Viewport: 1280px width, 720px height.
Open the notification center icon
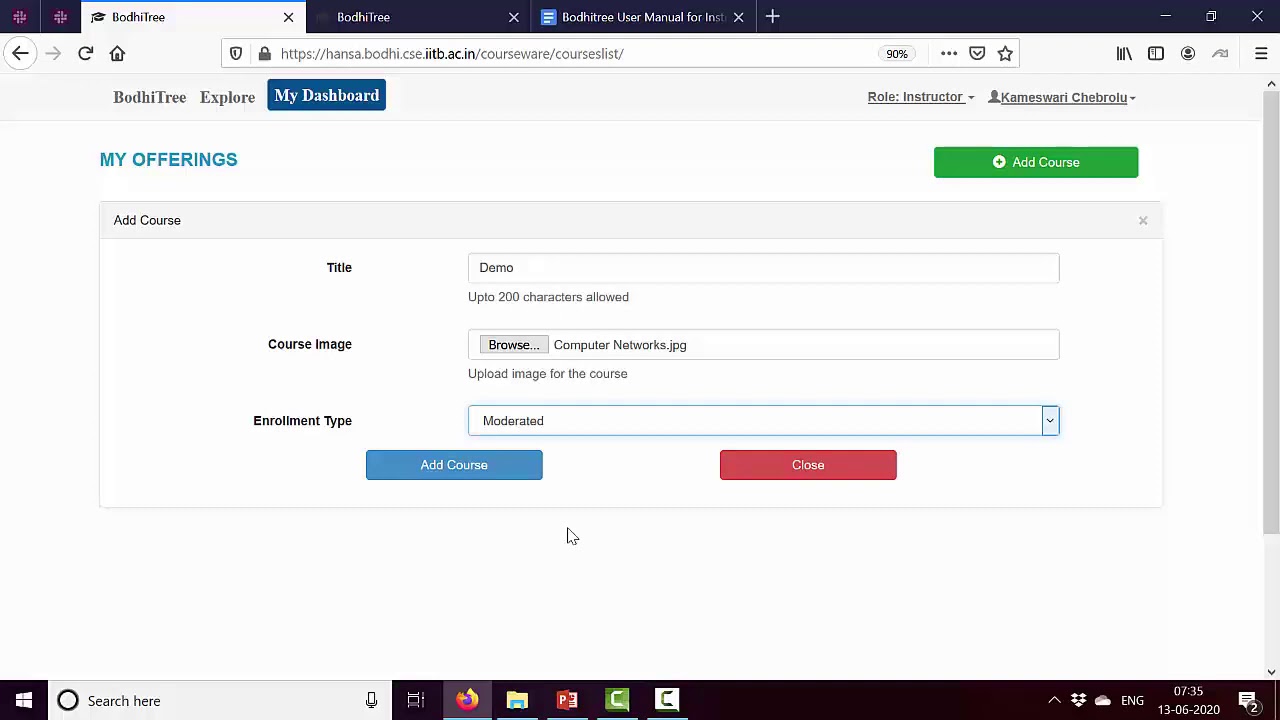[x=1248, y=701]
